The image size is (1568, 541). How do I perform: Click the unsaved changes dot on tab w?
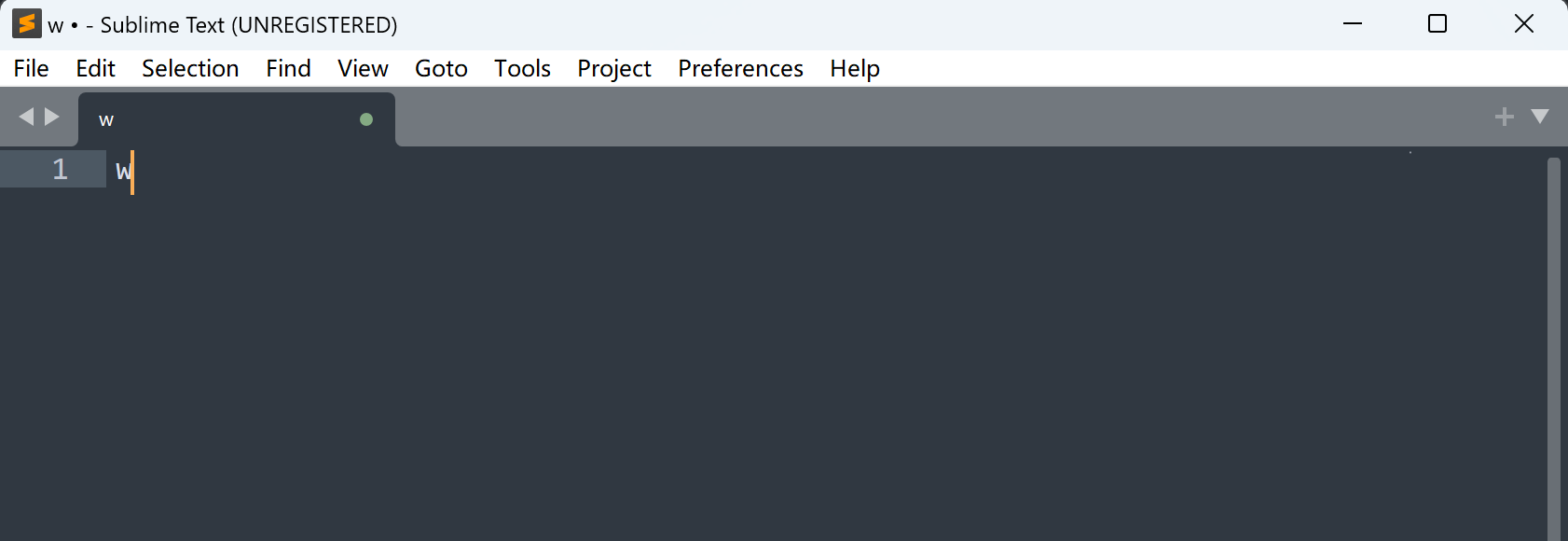point(365,119)
